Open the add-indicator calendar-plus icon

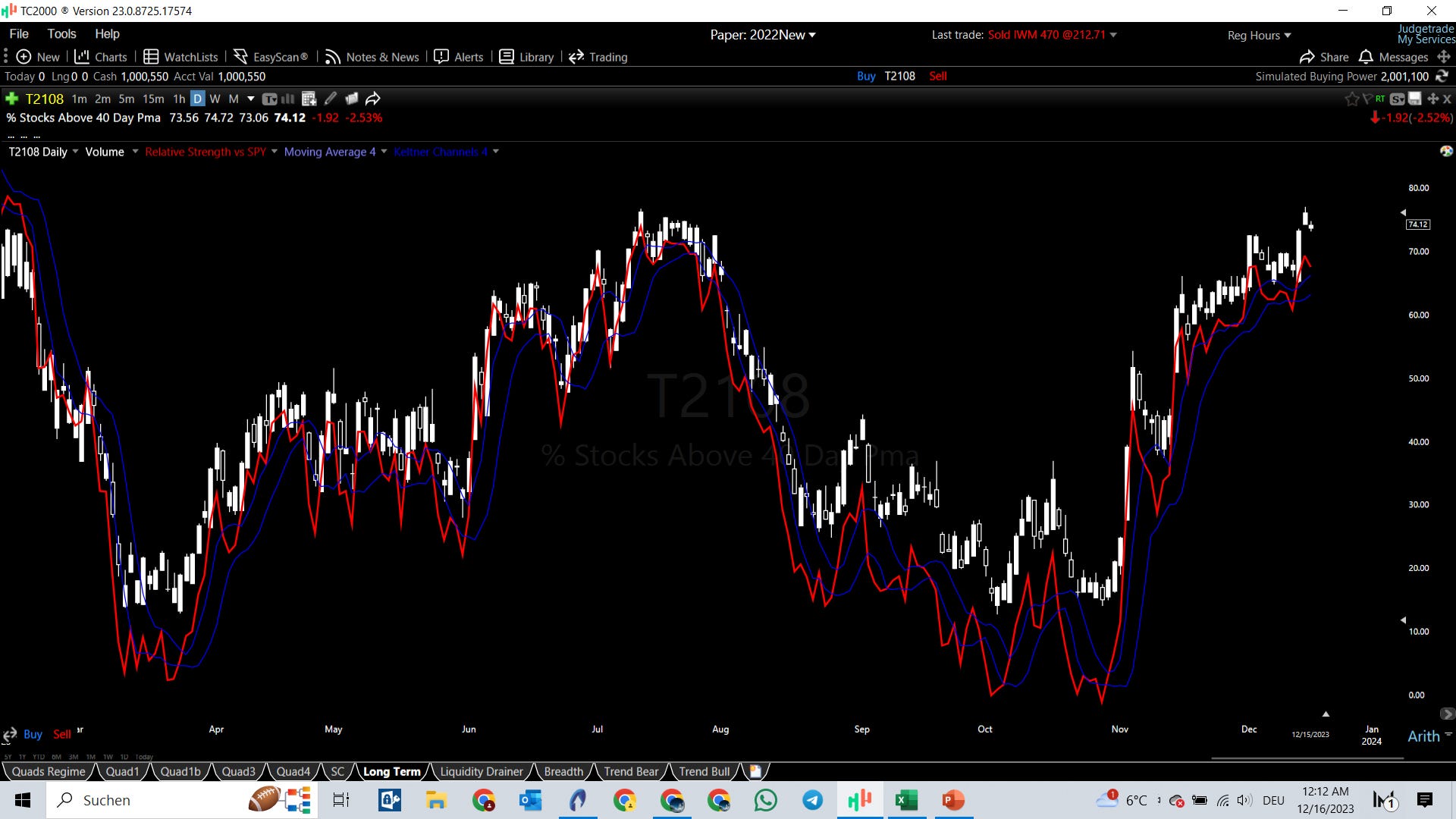[309, 99]
